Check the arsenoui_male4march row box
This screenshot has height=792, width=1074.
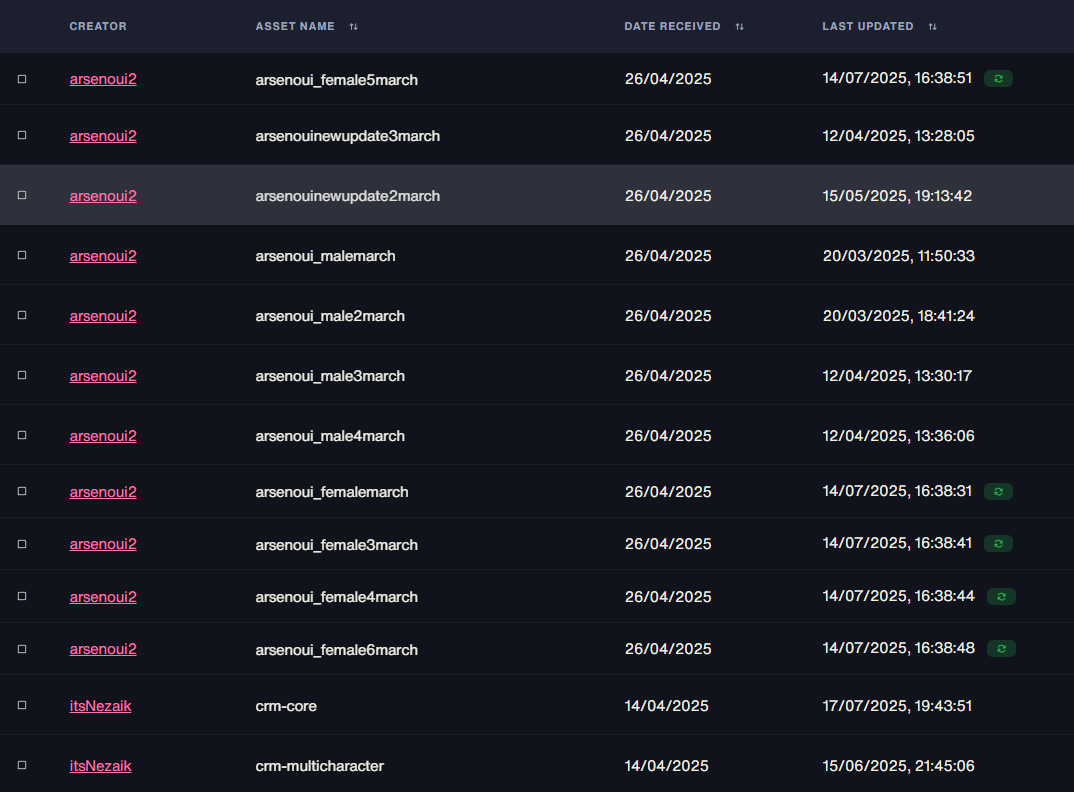pos(22,435)
